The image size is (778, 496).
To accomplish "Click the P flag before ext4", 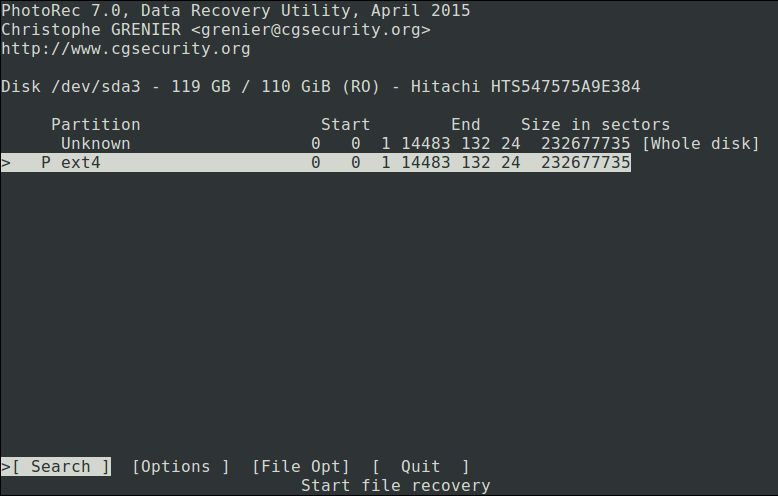I will click(46, 163).
